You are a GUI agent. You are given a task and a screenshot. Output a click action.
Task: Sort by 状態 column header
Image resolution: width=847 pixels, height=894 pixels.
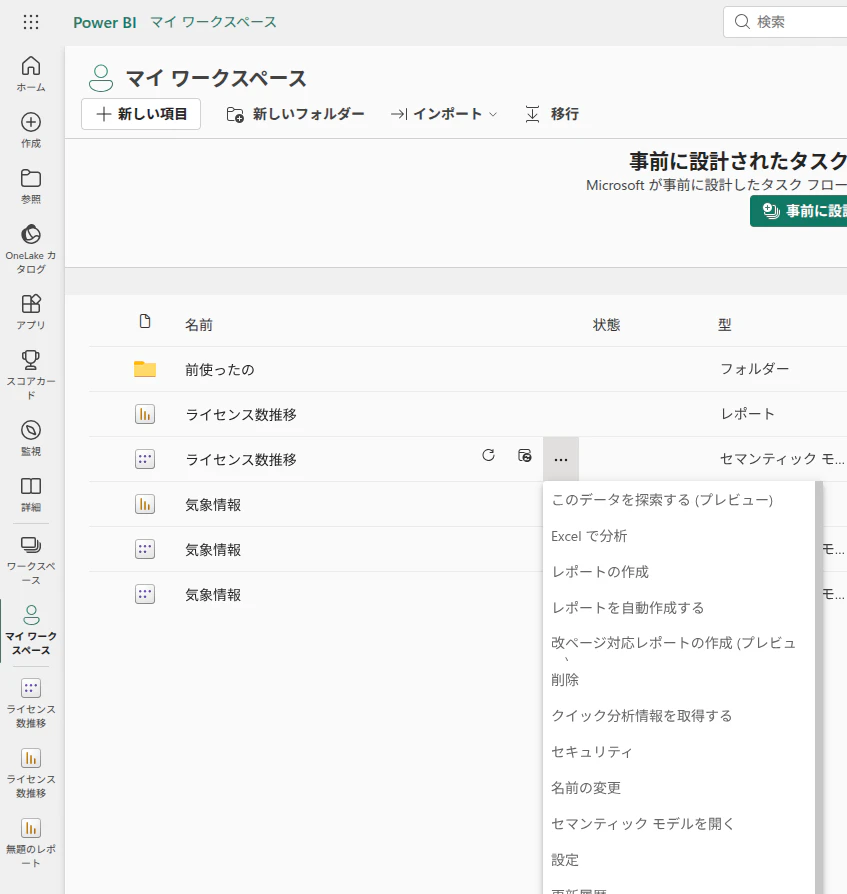[x=606, y=325]
